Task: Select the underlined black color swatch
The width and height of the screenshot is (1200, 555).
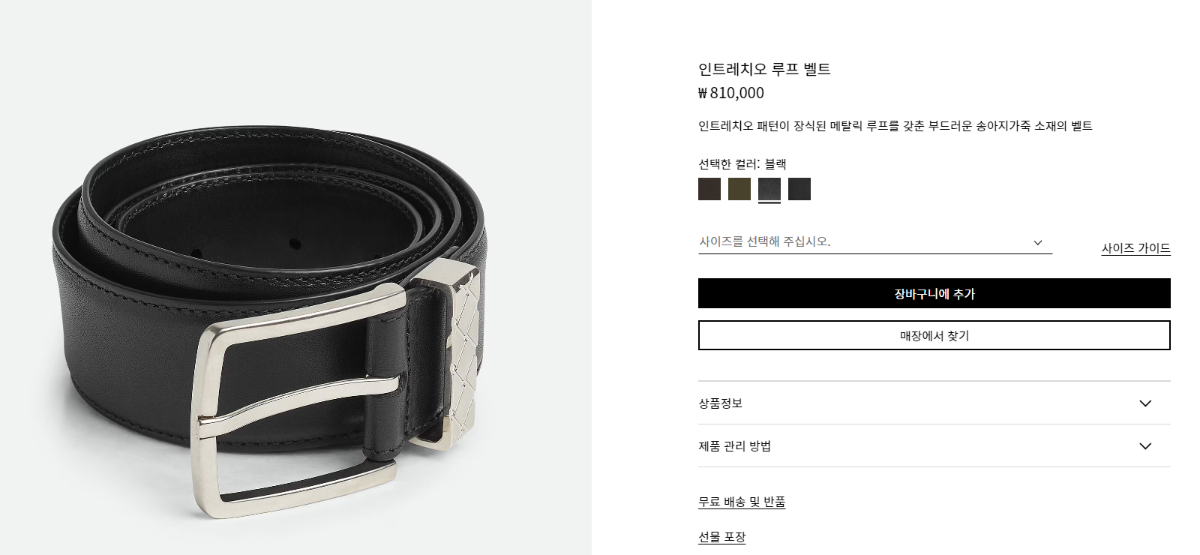Action: tap(769, 189)
